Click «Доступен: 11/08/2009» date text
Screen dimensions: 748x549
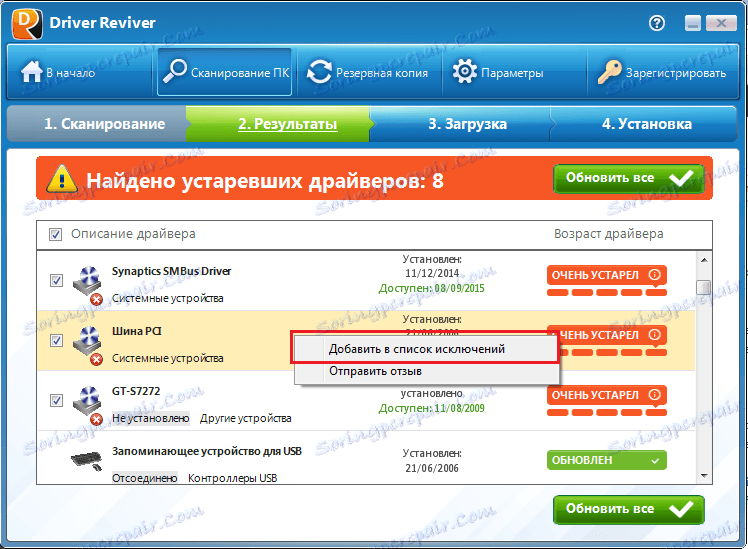point(431,409)
